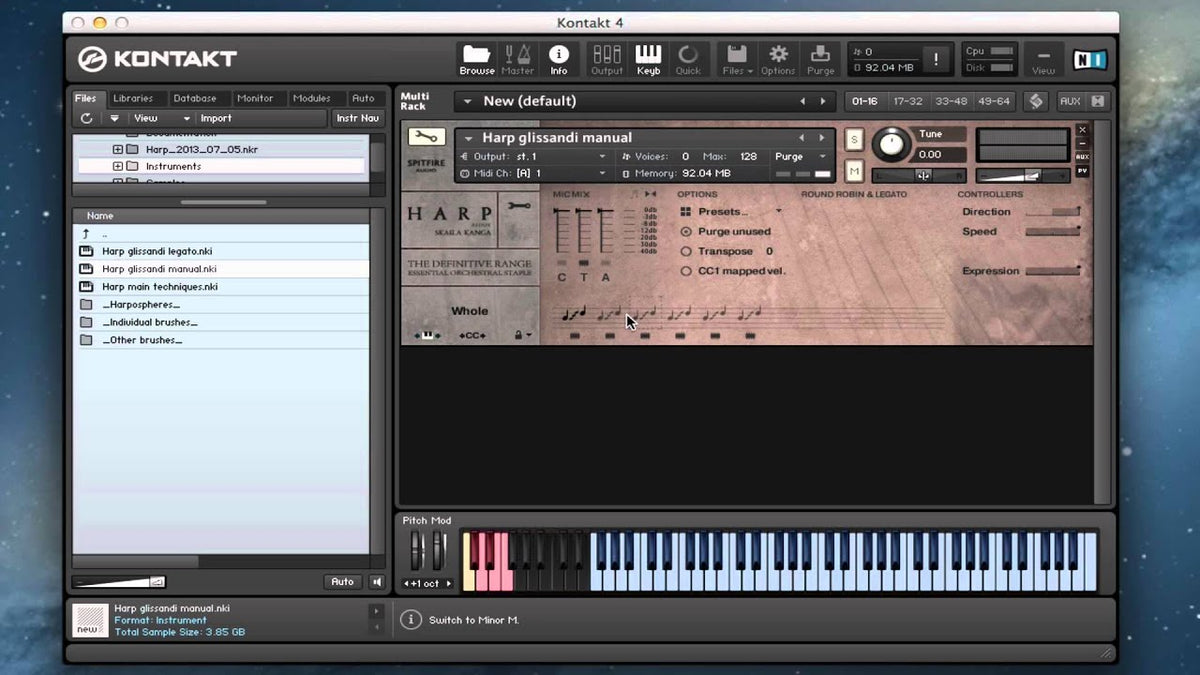Enable the CC1 mapped vel. option

(686, 271)
